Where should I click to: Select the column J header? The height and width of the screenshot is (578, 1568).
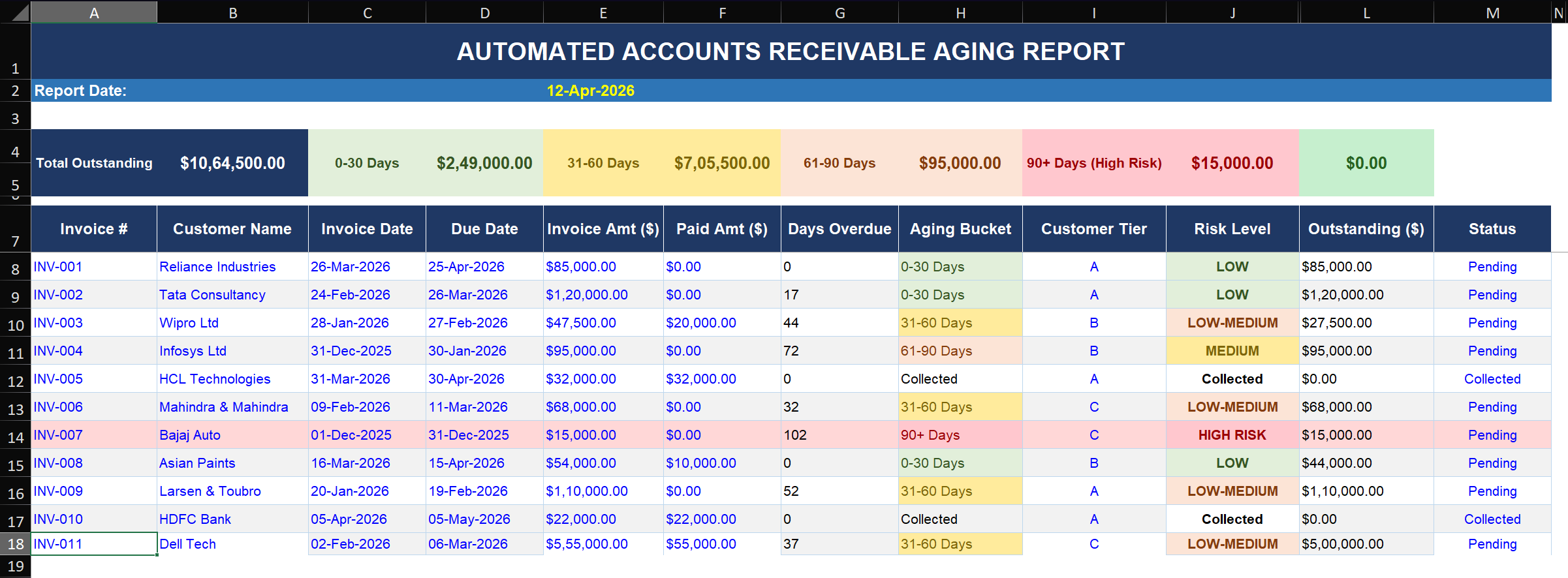(x=1232, y=12)
